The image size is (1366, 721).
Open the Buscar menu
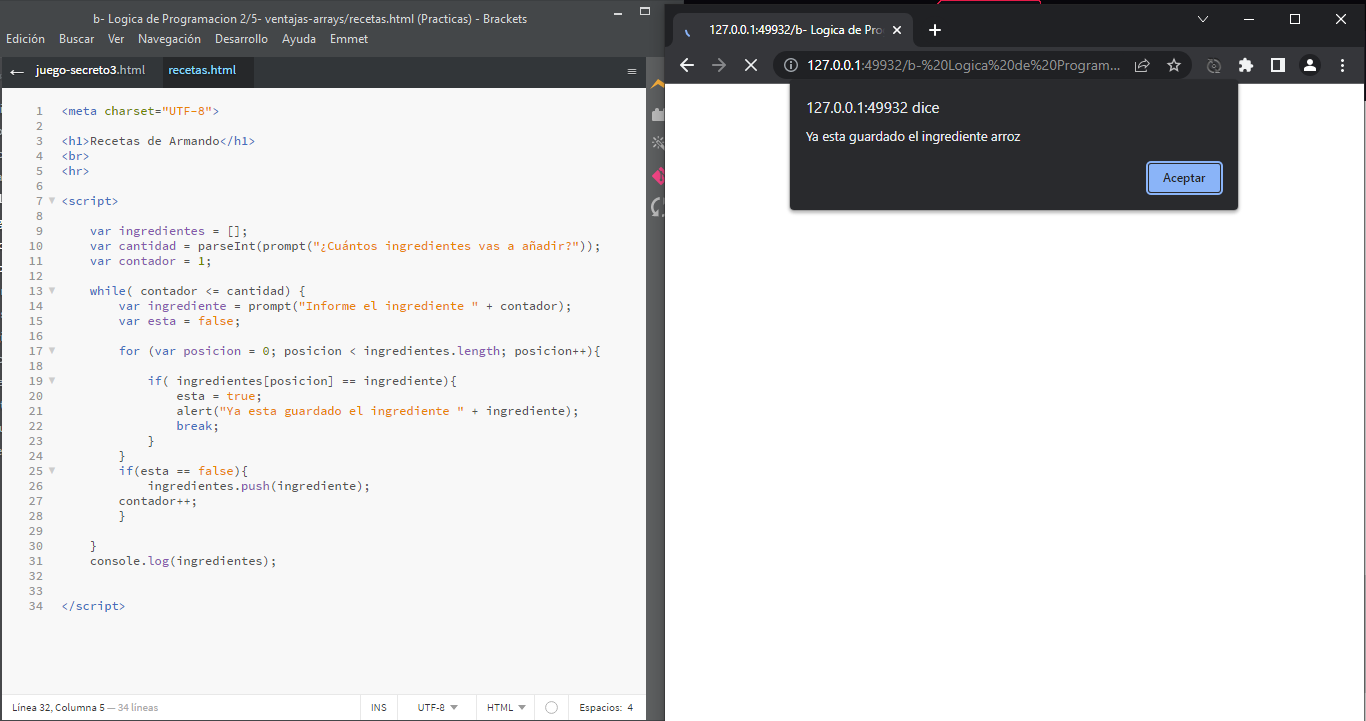(x=76, y=39)
